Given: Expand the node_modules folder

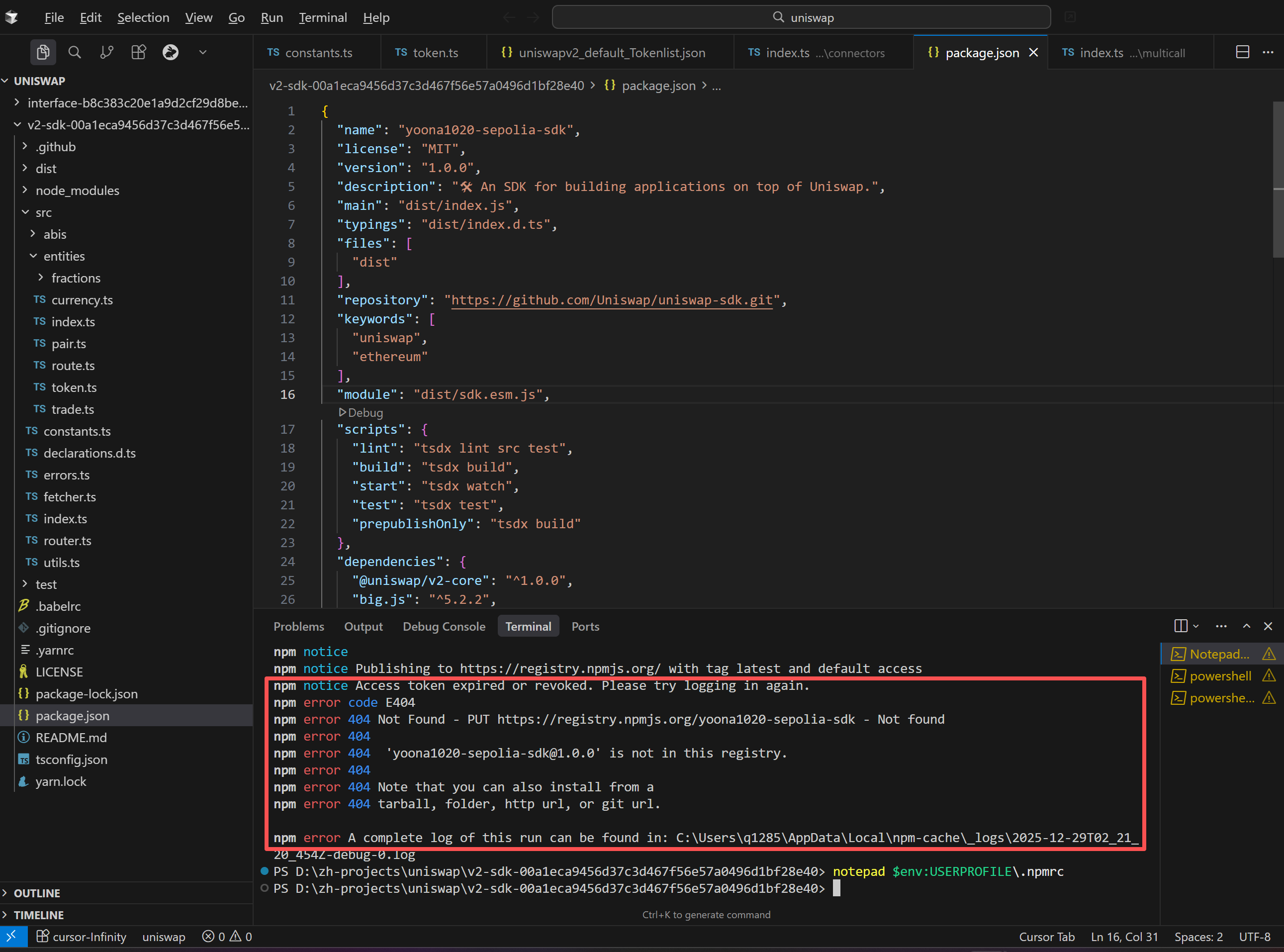Looking at the screenshot, I should point(77,190).
